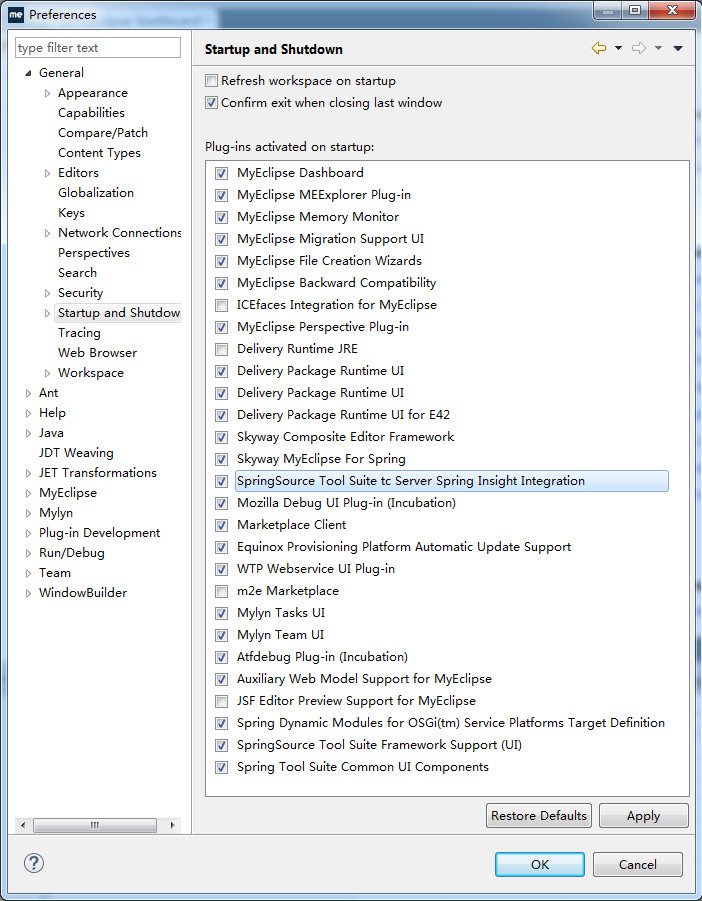The height and width of the screenshot is (901, 702).
Task: Maximize the Preferences window
Action: pos(635,10)
